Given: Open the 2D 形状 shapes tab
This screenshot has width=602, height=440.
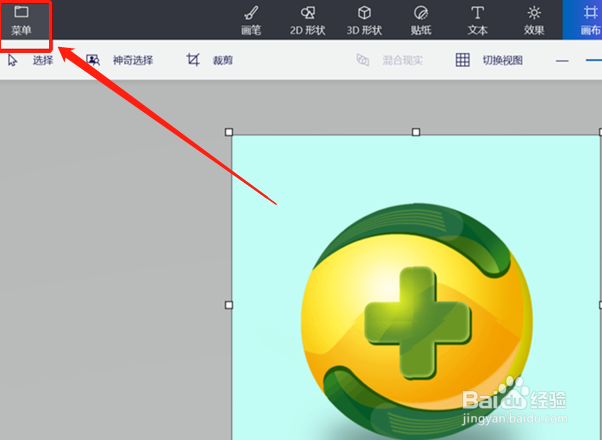Looking at the screenshot, I should click(x=308, y=20).
